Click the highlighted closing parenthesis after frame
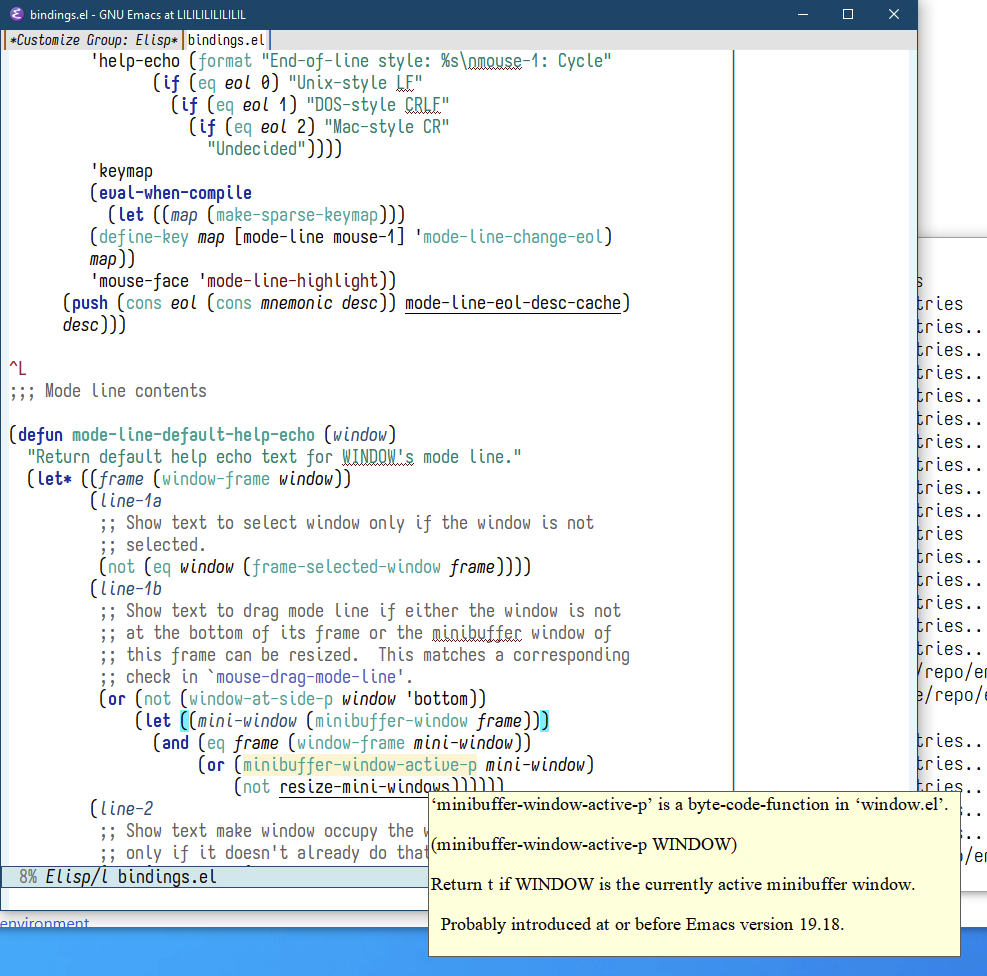The width and height of the screenshot is (987, 976). click(545, 721)
